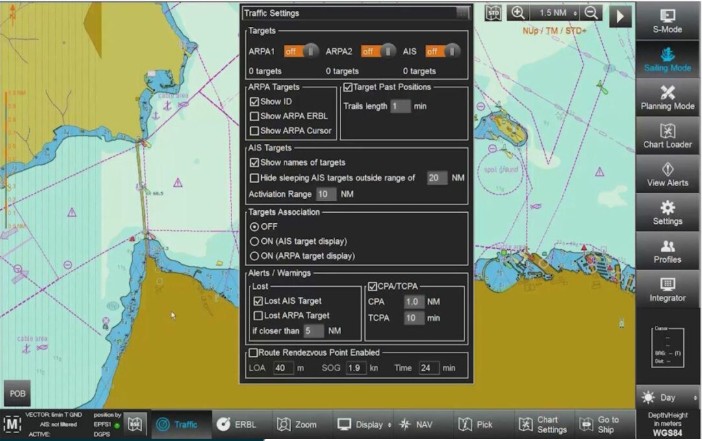Enable Show ARPA ERBL checkbox
This screenshot has height=441, width=702.
pos(254,116)
